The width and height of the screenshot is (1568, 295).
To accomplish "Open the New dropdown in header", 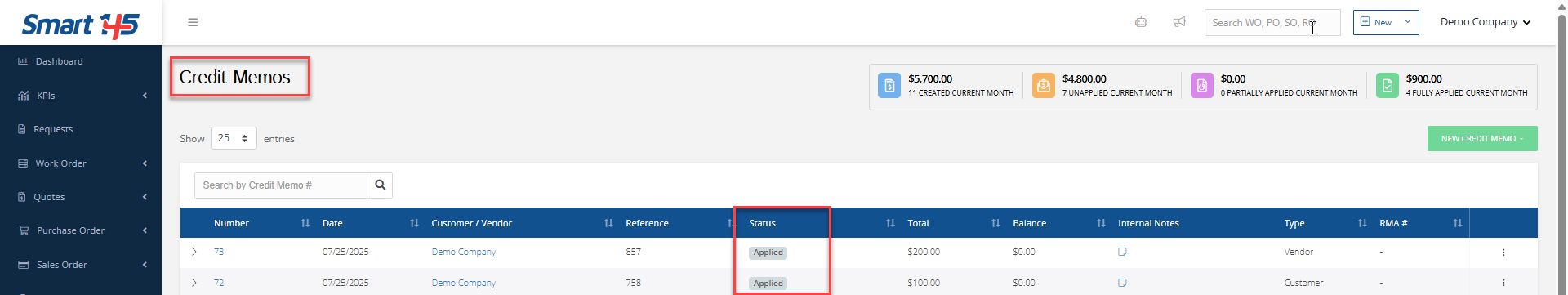I will coord(1386,22).
